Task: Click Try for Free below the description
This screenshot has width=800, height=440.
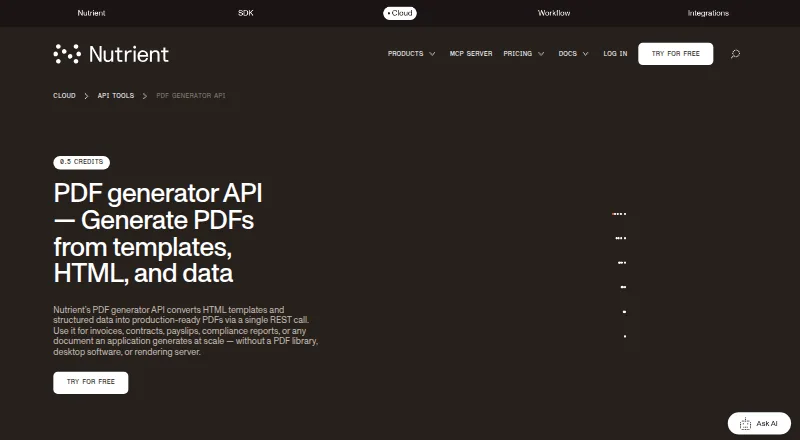Action: click(91, 382)
